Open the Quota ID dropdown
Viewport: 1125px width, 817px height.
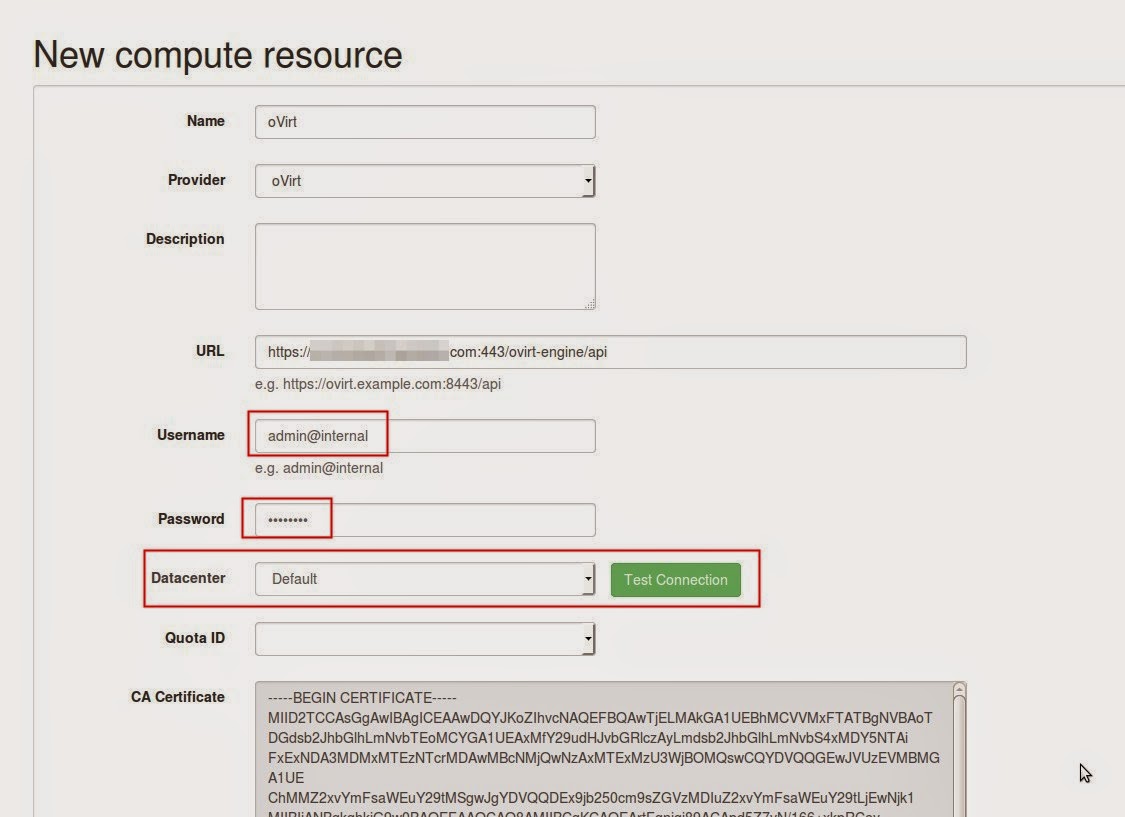[x=425, y=638]
